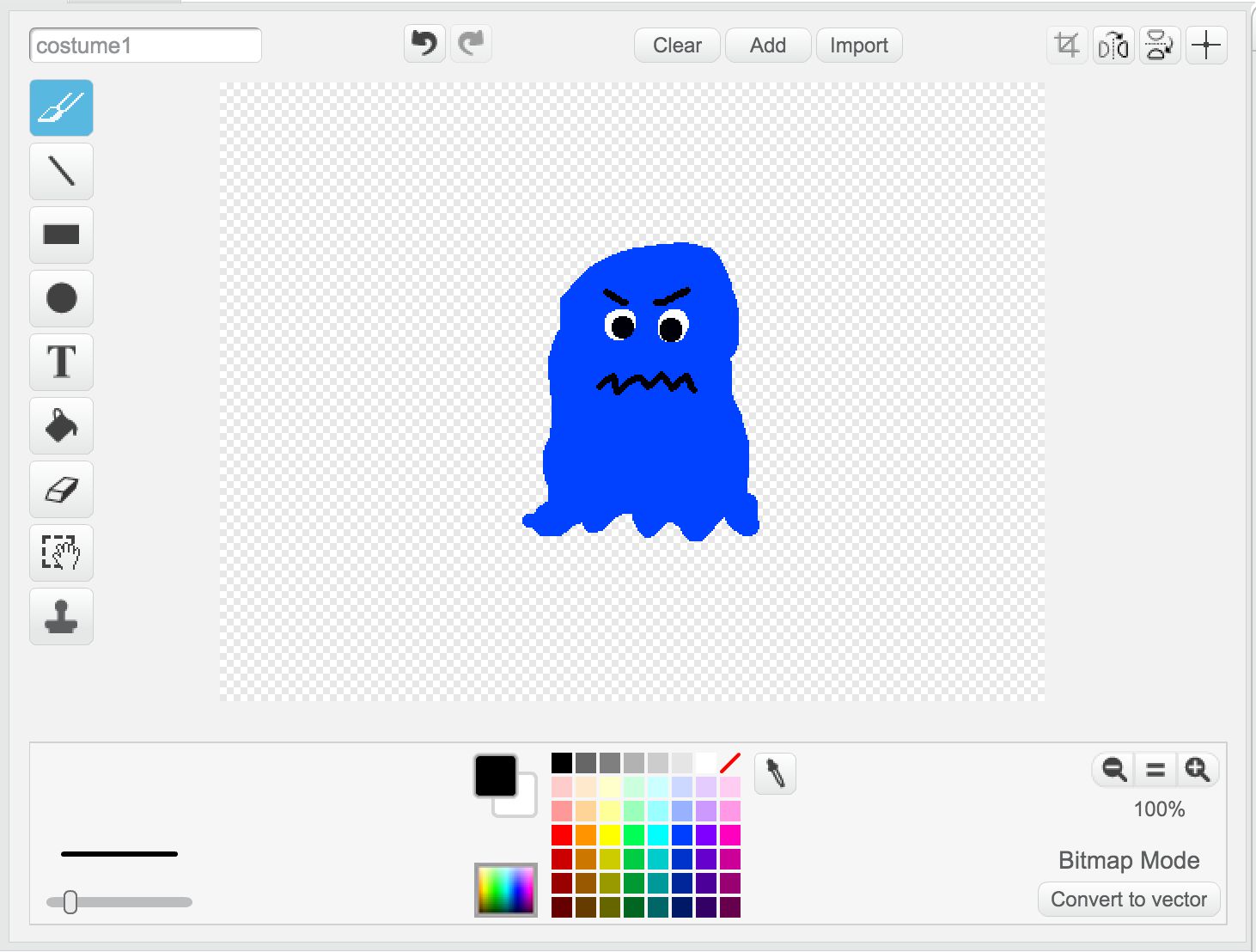Pick the Fill bucket tool
1256x952 pixels.
click(61, 425)
